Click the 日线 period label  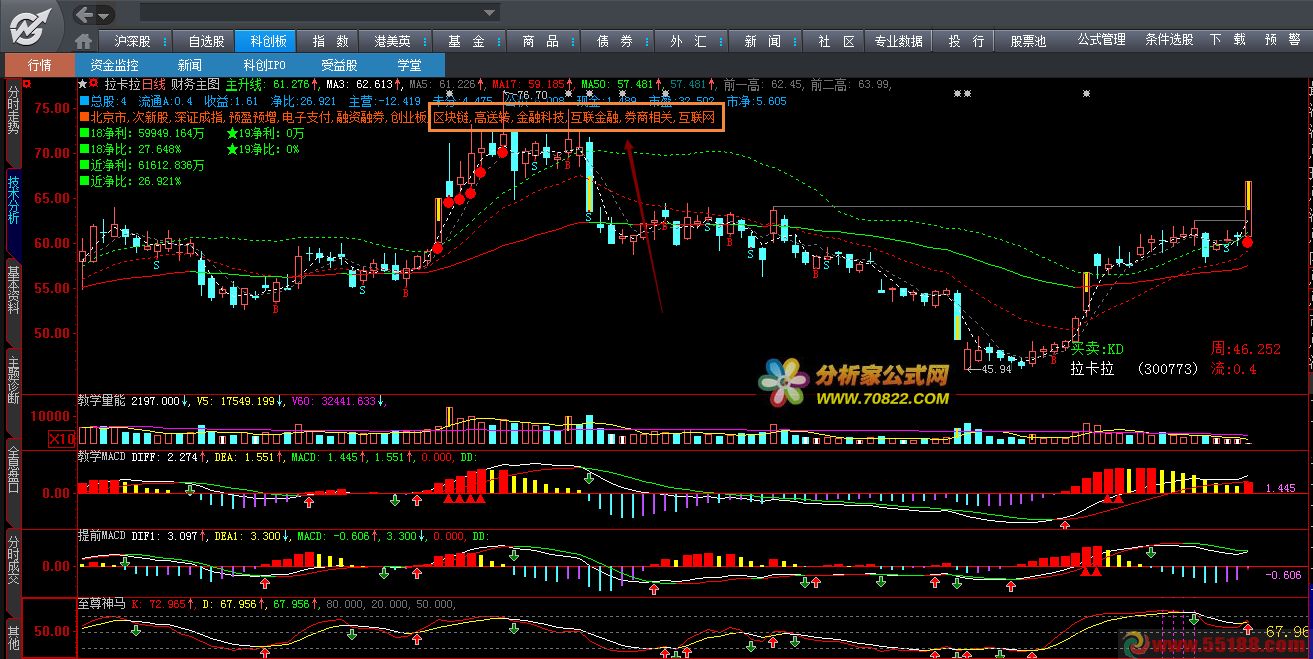point(153,85)
